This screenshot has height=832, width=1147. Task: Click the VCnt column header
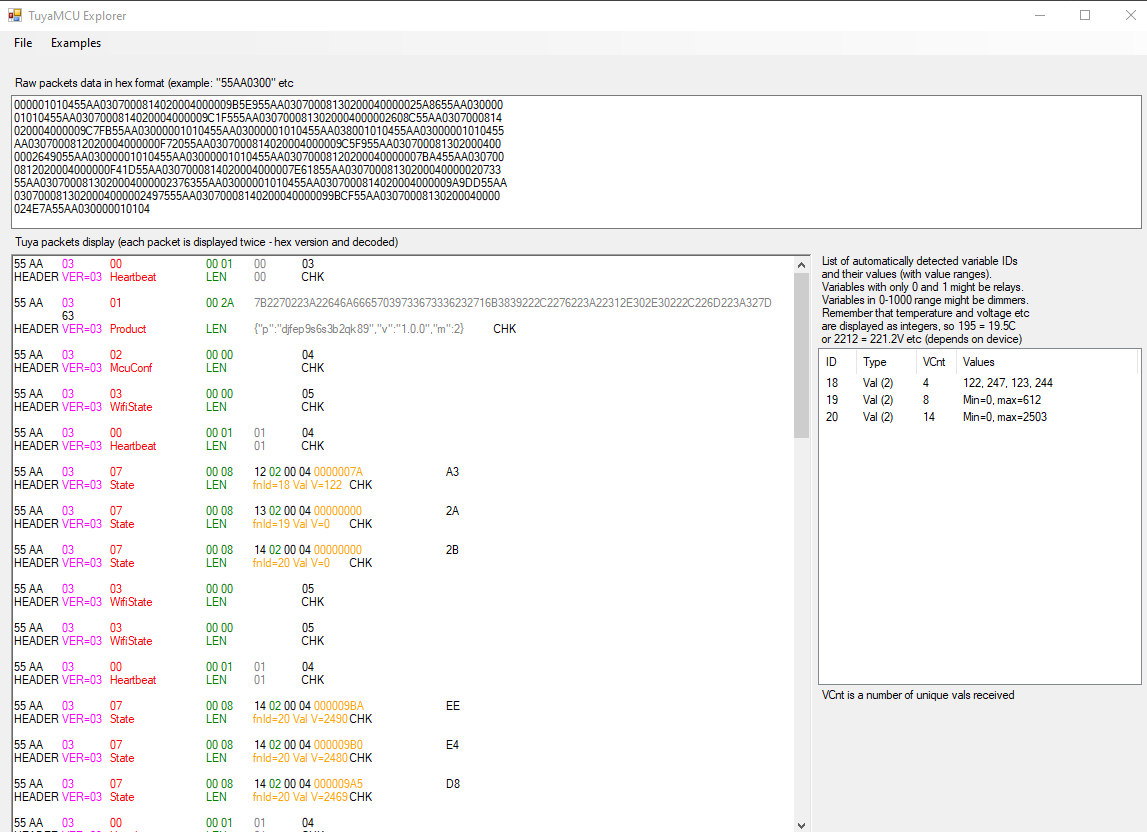pyautogui.click(x=936, y=362)
